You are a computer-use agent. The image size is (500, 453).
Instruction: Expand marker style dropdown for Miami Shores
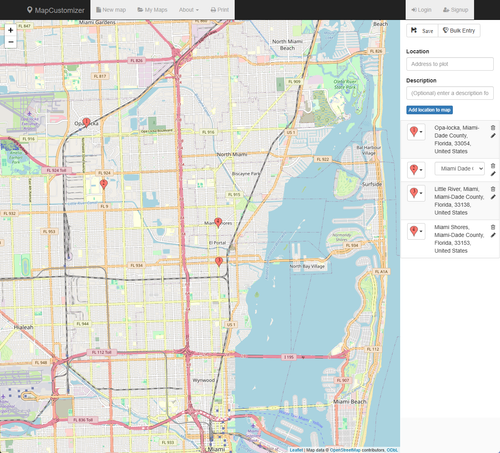point(416,231)
